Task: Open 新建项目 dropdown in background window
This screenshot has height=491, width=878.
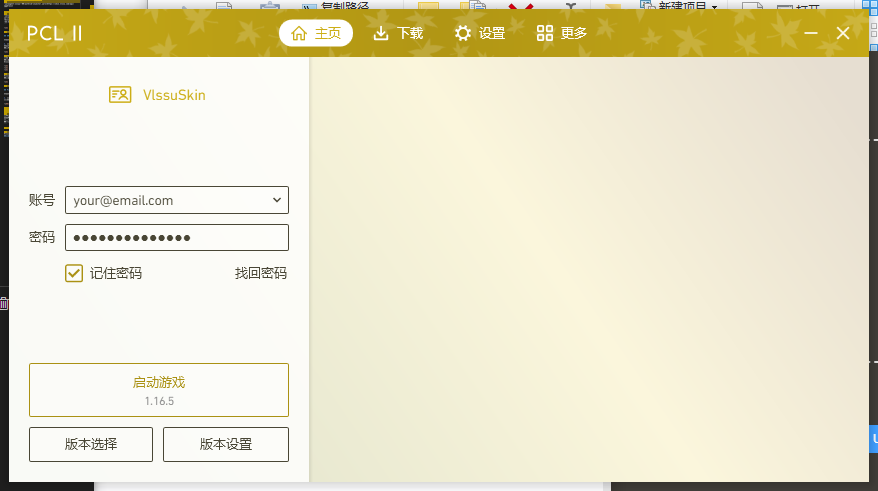Action: 689,5
